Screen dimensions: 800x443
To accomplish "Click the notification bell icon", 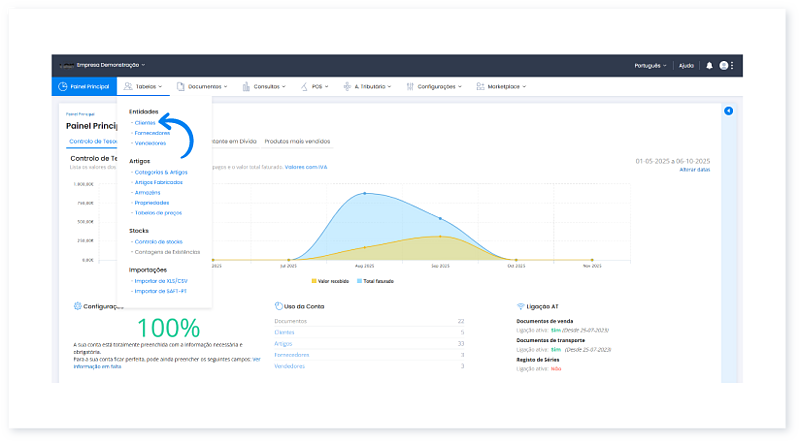I will [x=709, y=65].
